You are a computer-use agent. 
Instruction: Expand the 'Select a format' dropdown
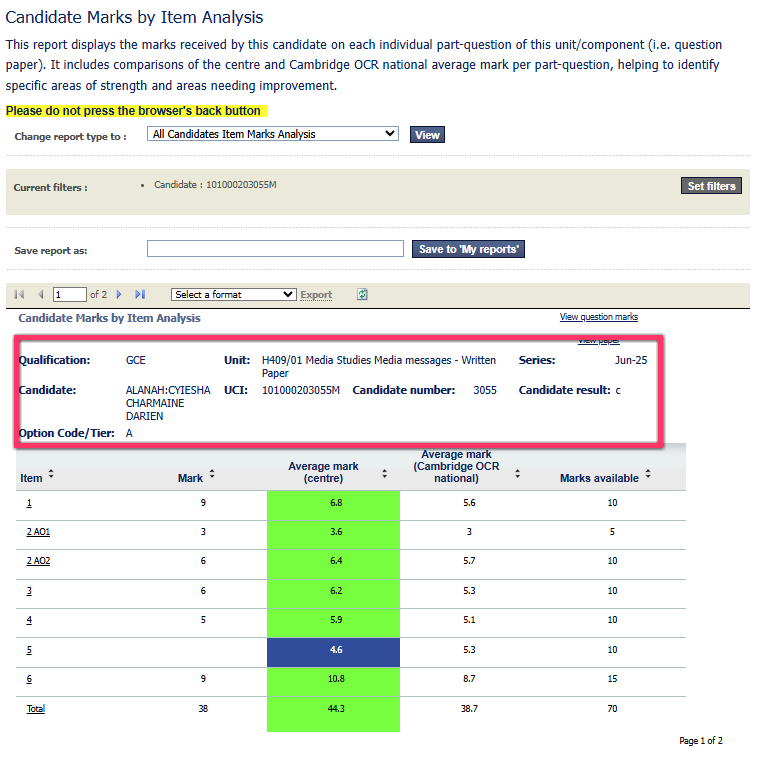point(234,295)
